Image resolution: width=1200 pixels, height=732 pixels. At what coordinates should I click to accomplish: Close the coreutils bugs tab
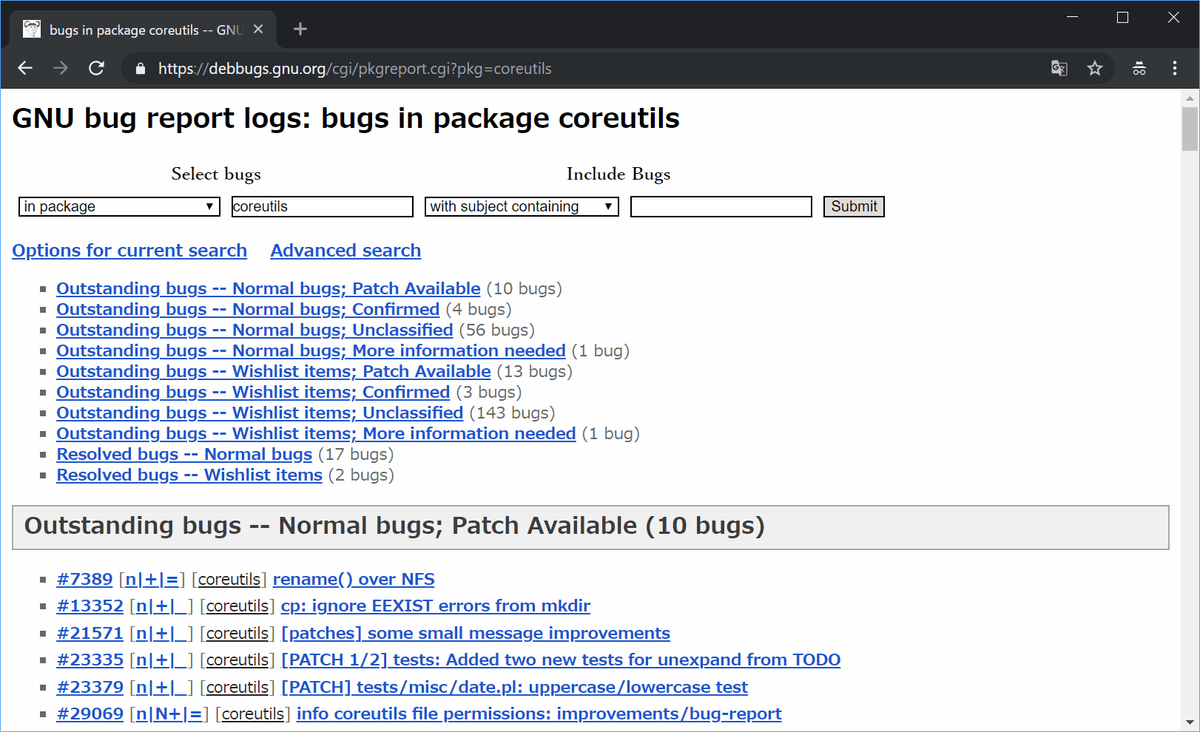259,30
